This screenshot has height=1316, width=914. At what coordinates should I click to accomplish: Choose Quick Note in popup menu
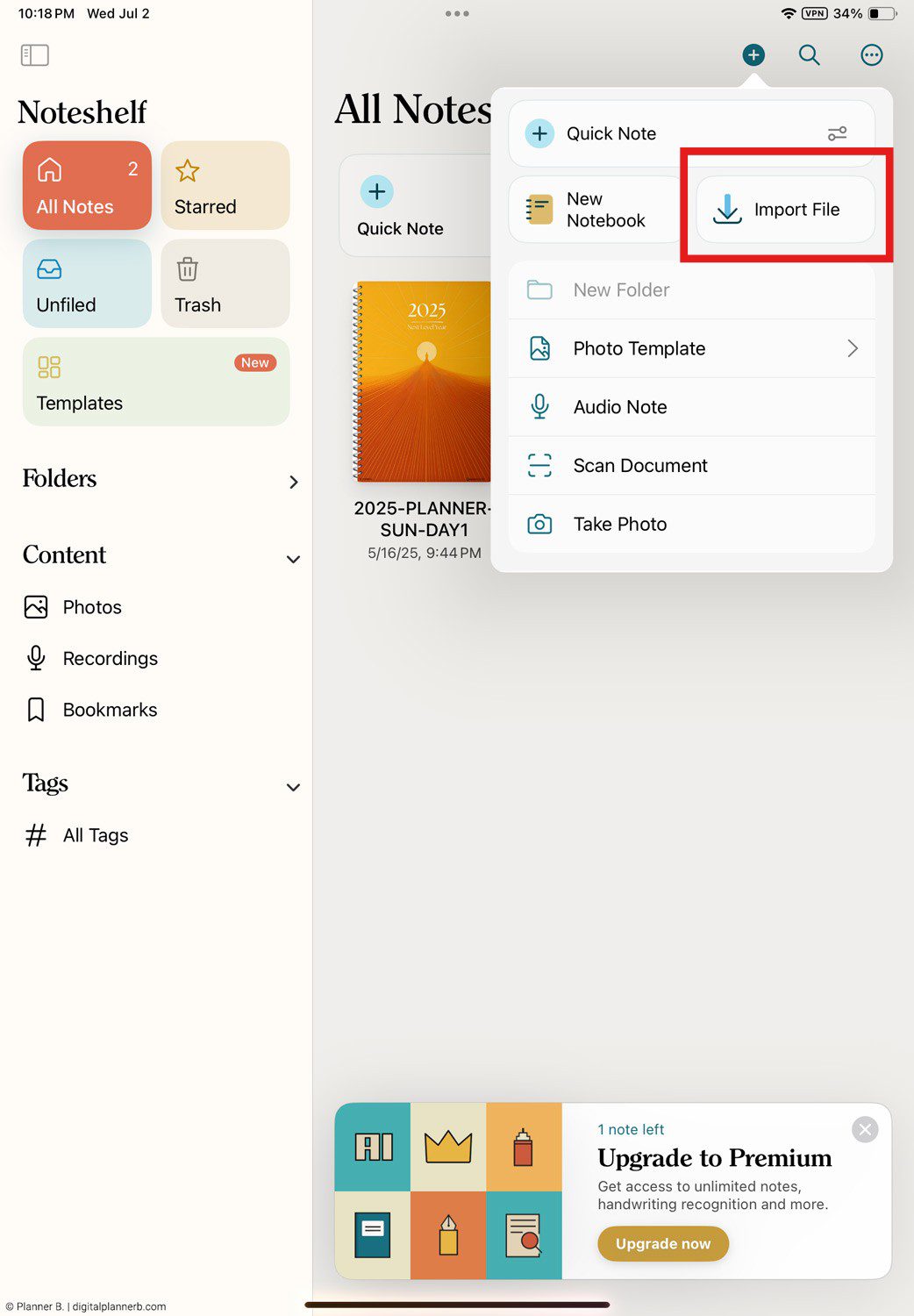691,133
